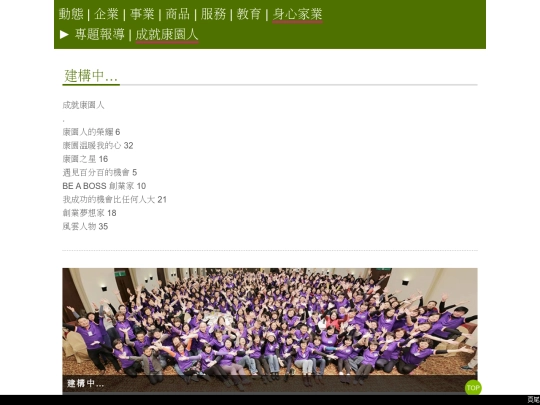Open the 動態 menu item
Viewport: 540px width, 405px height.
tap(71, 14)
